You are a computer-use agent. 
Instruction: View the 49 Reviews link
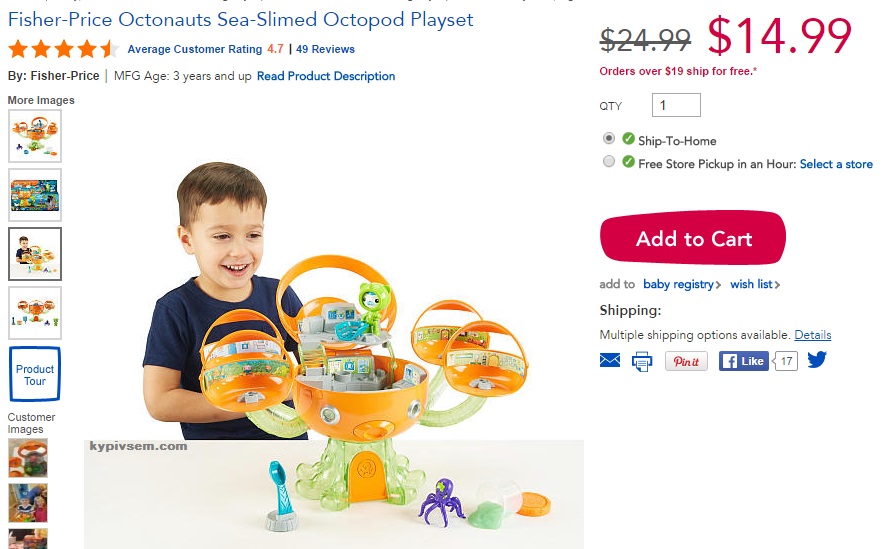click(x=325, y=49)
